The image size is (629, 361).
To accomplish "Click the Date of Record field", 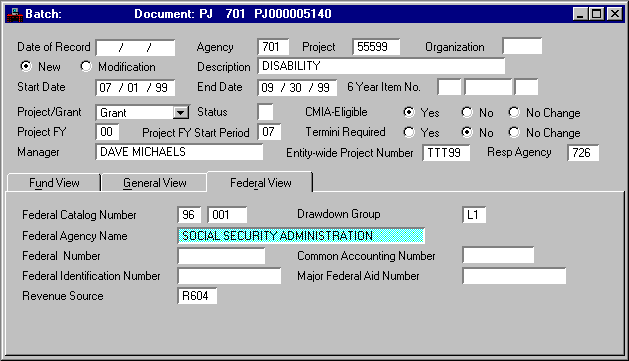I will click(x=136, y=48).
